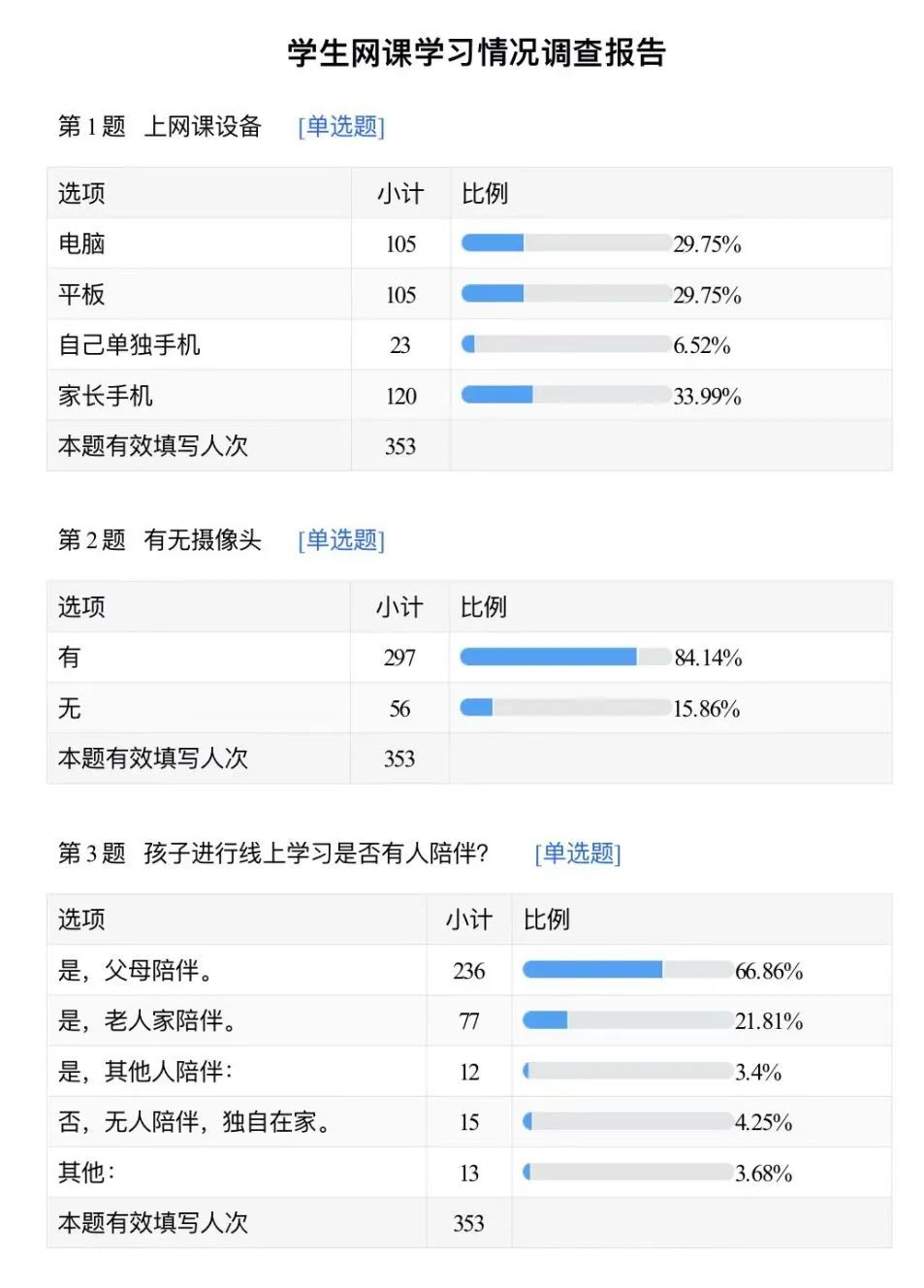The width and height of the screenshot is (924, 1288).
Task: Click the 有 84.14% progress bar
Action: coord(565,657)
